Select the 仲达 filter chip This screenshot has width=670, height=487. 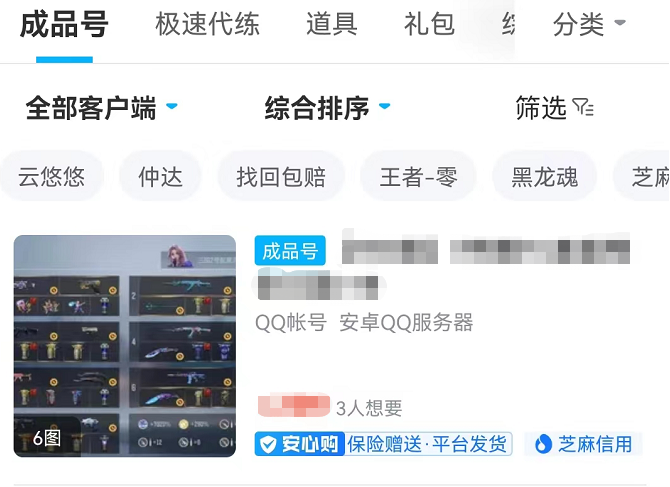(x=160, y=176)
